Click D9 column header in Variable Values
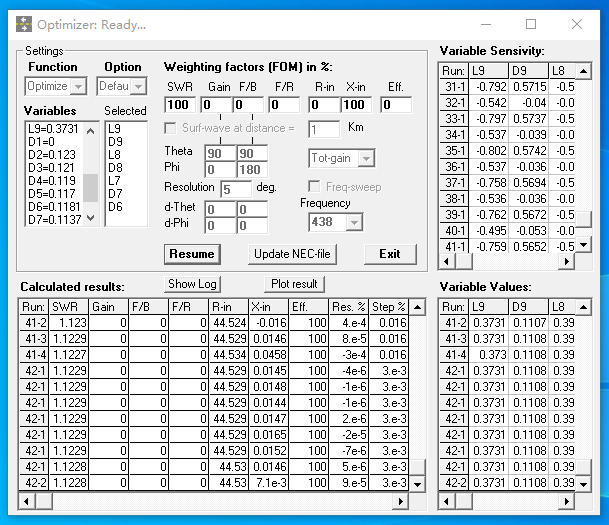 pos(528,307)
